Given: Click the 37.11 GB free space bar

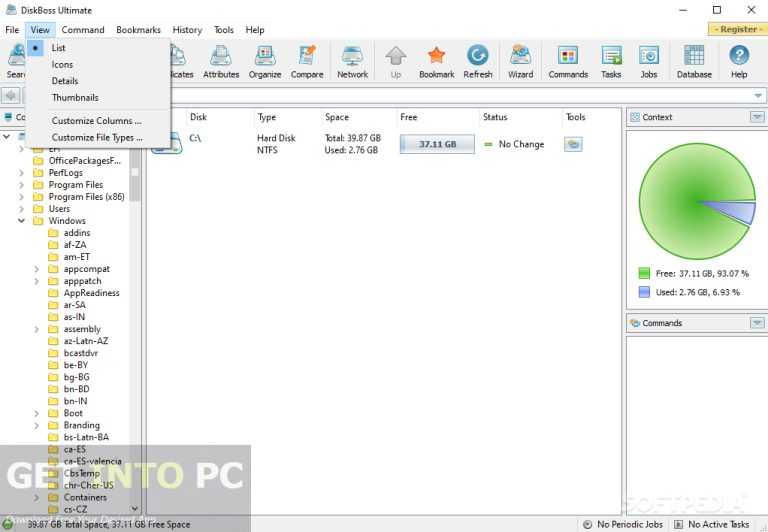Looking at the screenshot, I should coord(437,144).
